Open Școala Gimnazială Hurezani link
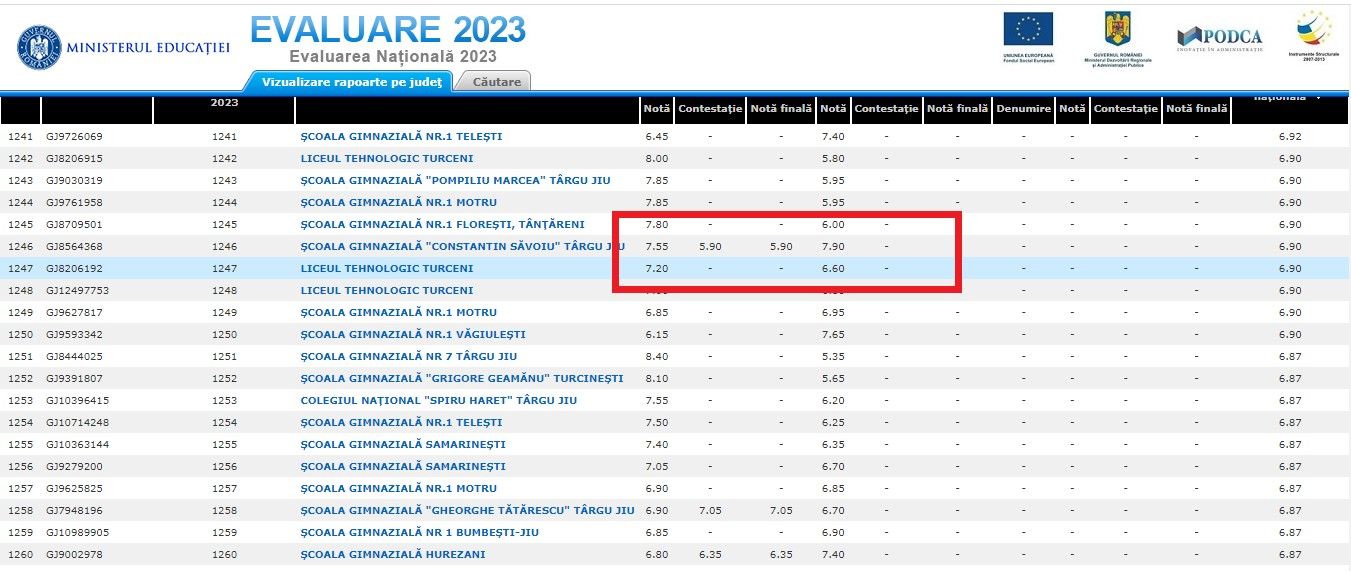 click(x=393, y=554)
